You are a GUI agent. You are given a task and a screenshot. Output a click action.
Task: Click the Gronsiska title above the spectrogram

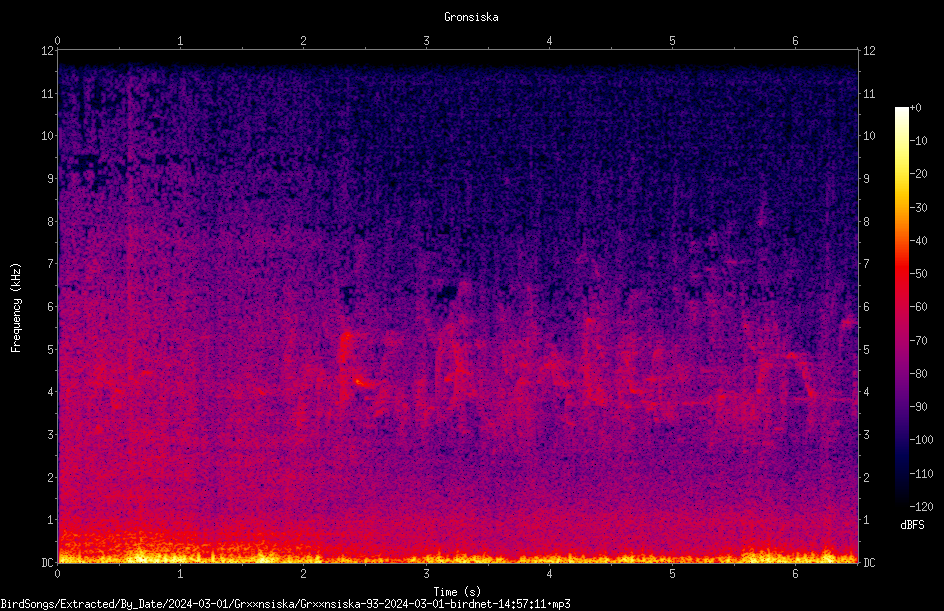coord(471,17)
